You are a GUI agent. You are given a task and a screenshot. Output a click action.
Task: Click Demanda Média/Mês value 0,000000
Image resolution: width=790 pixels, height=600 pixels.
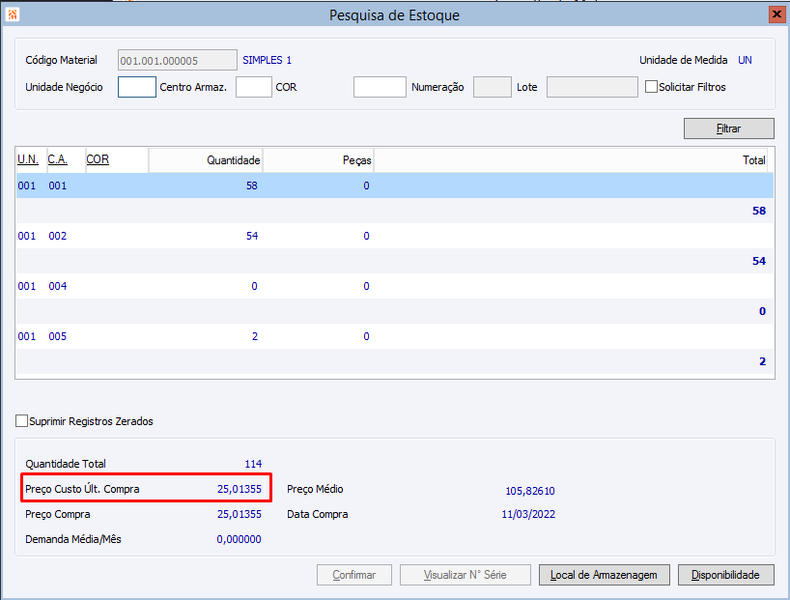click(x=239, y=539)
